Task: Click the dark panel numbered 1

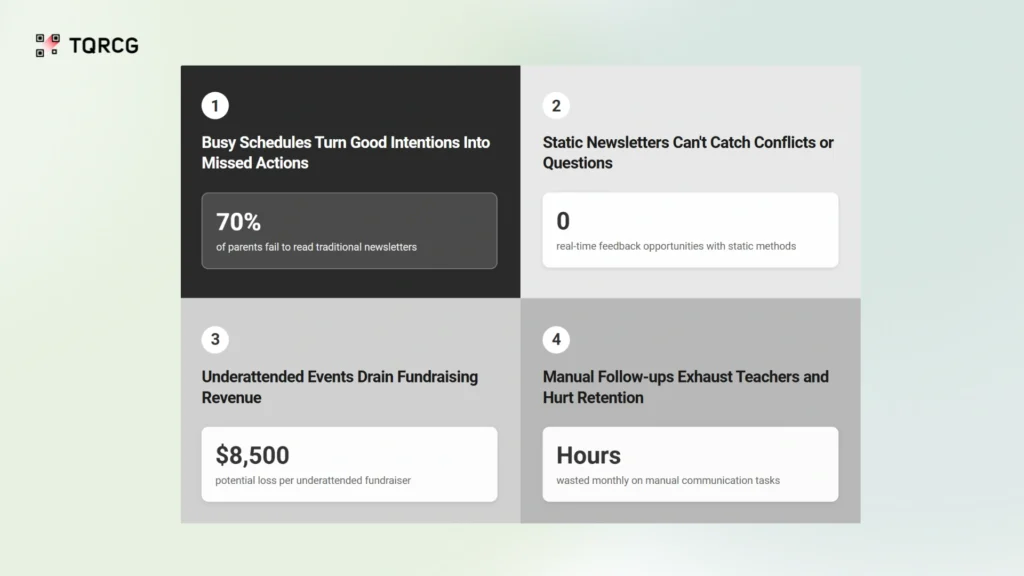Action: pos(350,282)
